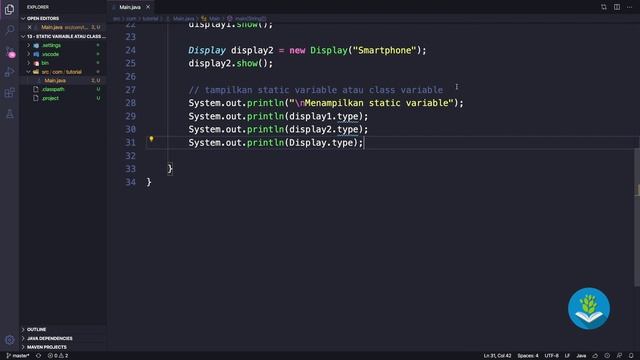
Task: Click display2.show() on line 25
Action: (230, 63)
